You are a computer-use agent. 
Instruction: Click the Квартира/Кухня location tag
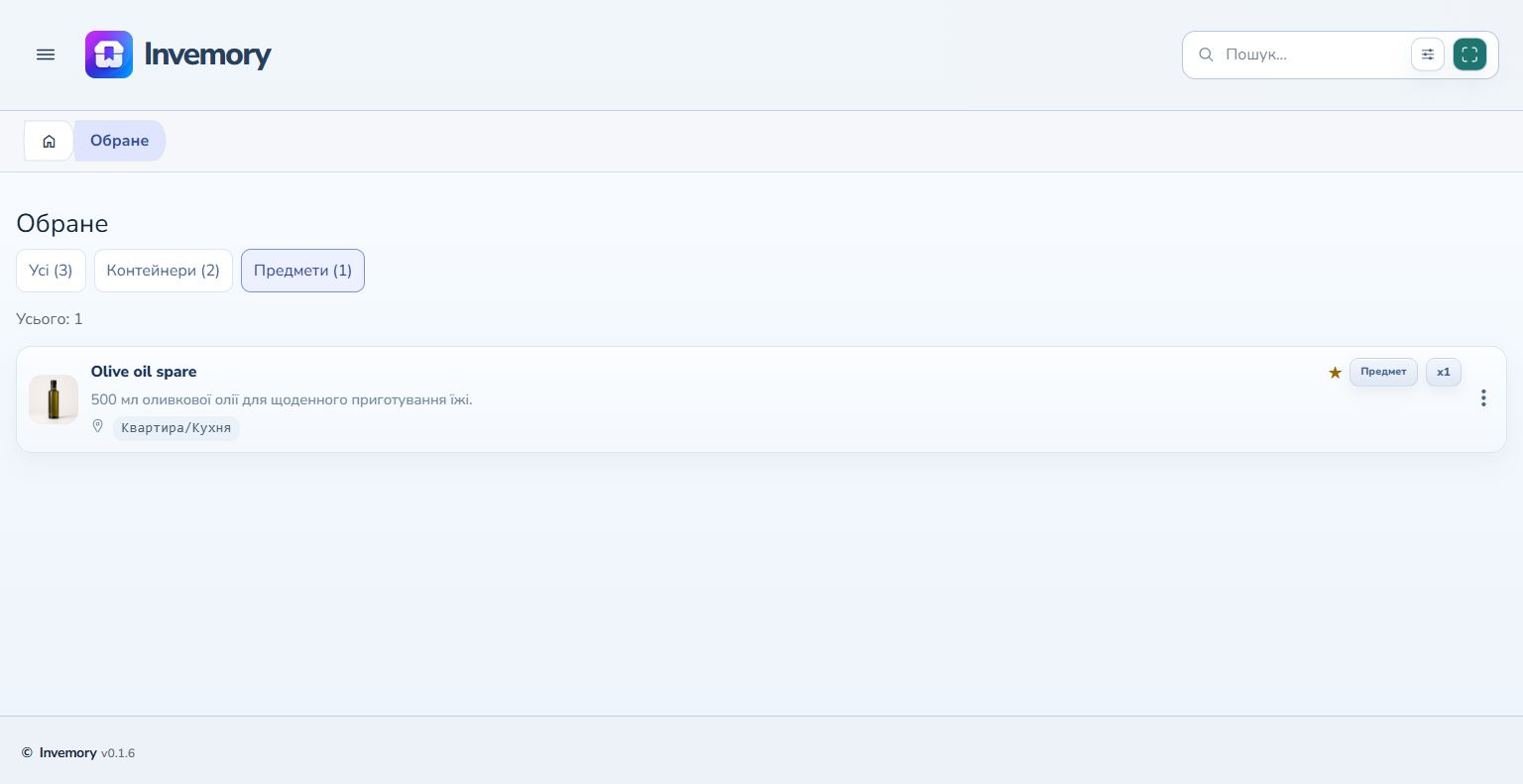[x=176, y=428]
